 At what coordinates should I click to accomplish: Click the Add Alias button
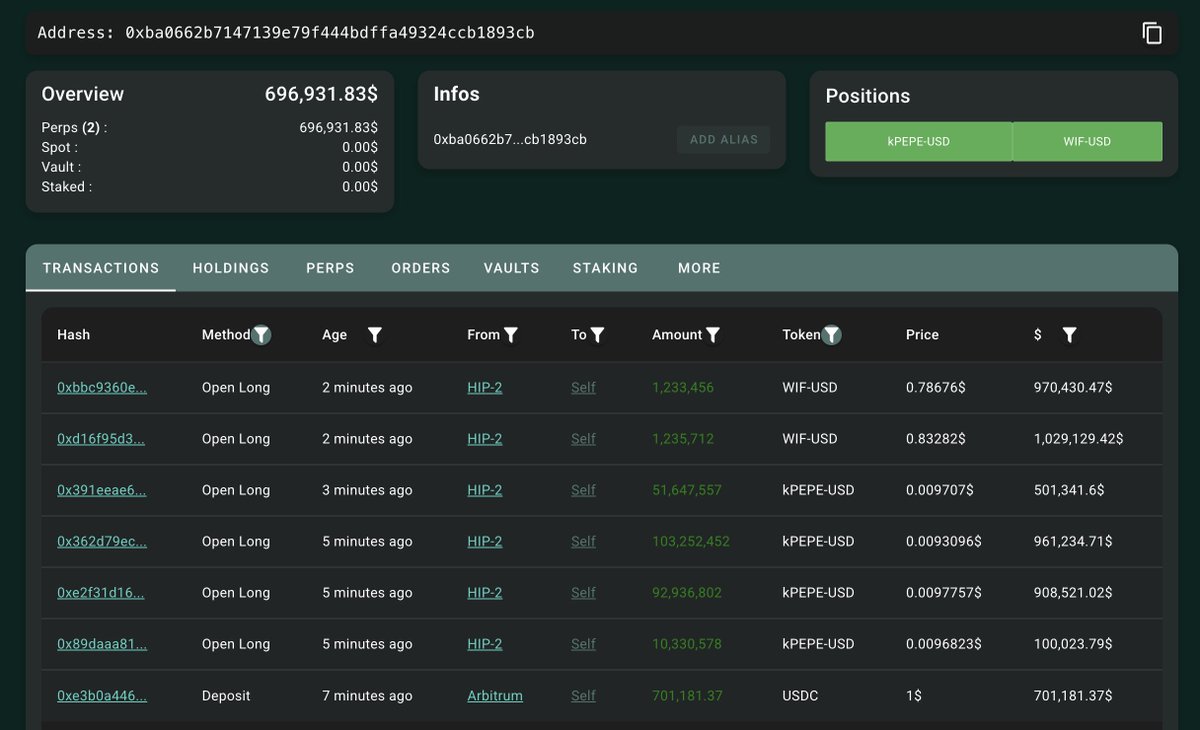724,139
